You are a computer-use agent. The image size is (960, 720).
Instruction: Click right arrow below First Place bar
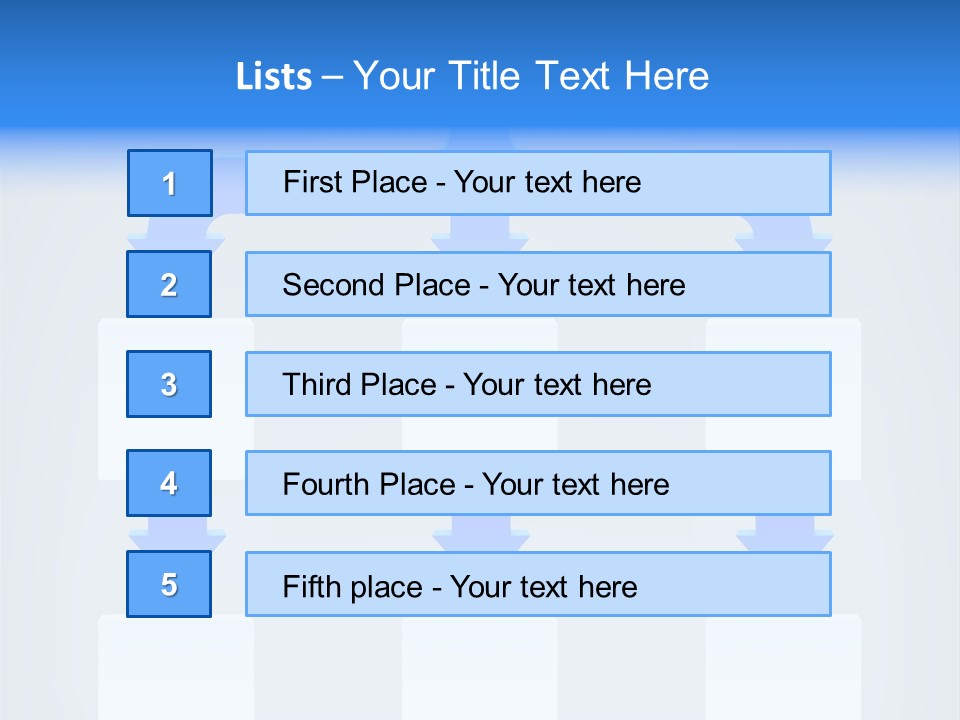[x=784, y=233]
